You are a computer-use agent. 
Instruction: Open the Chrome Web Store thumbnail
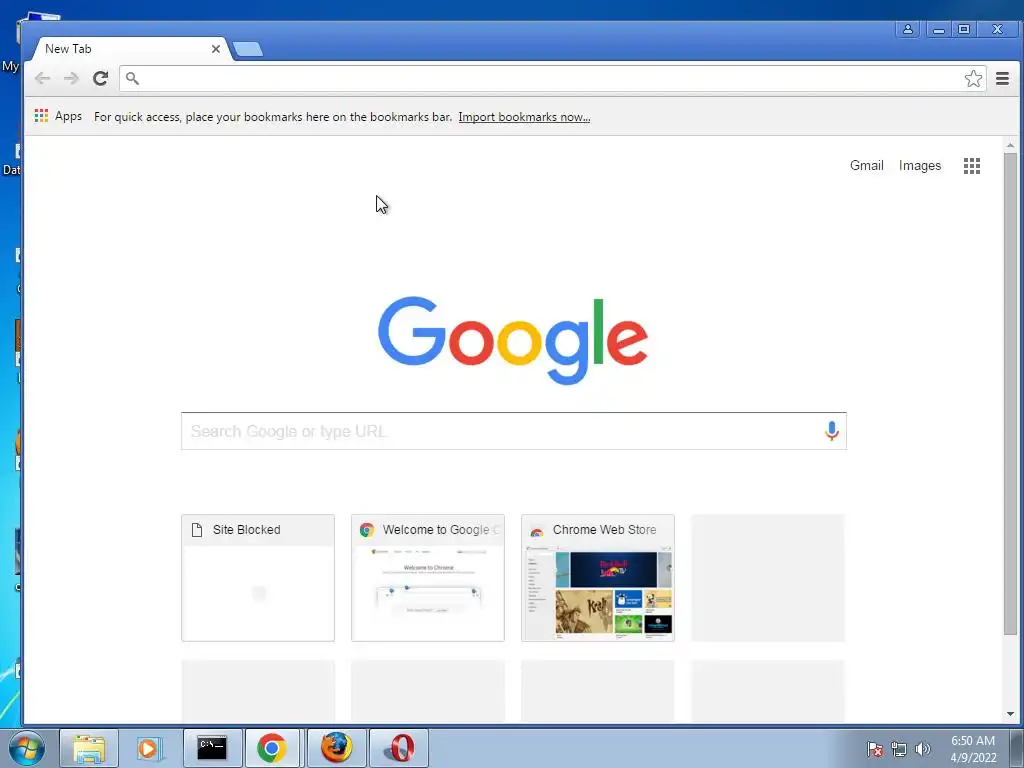click(598, 578)
